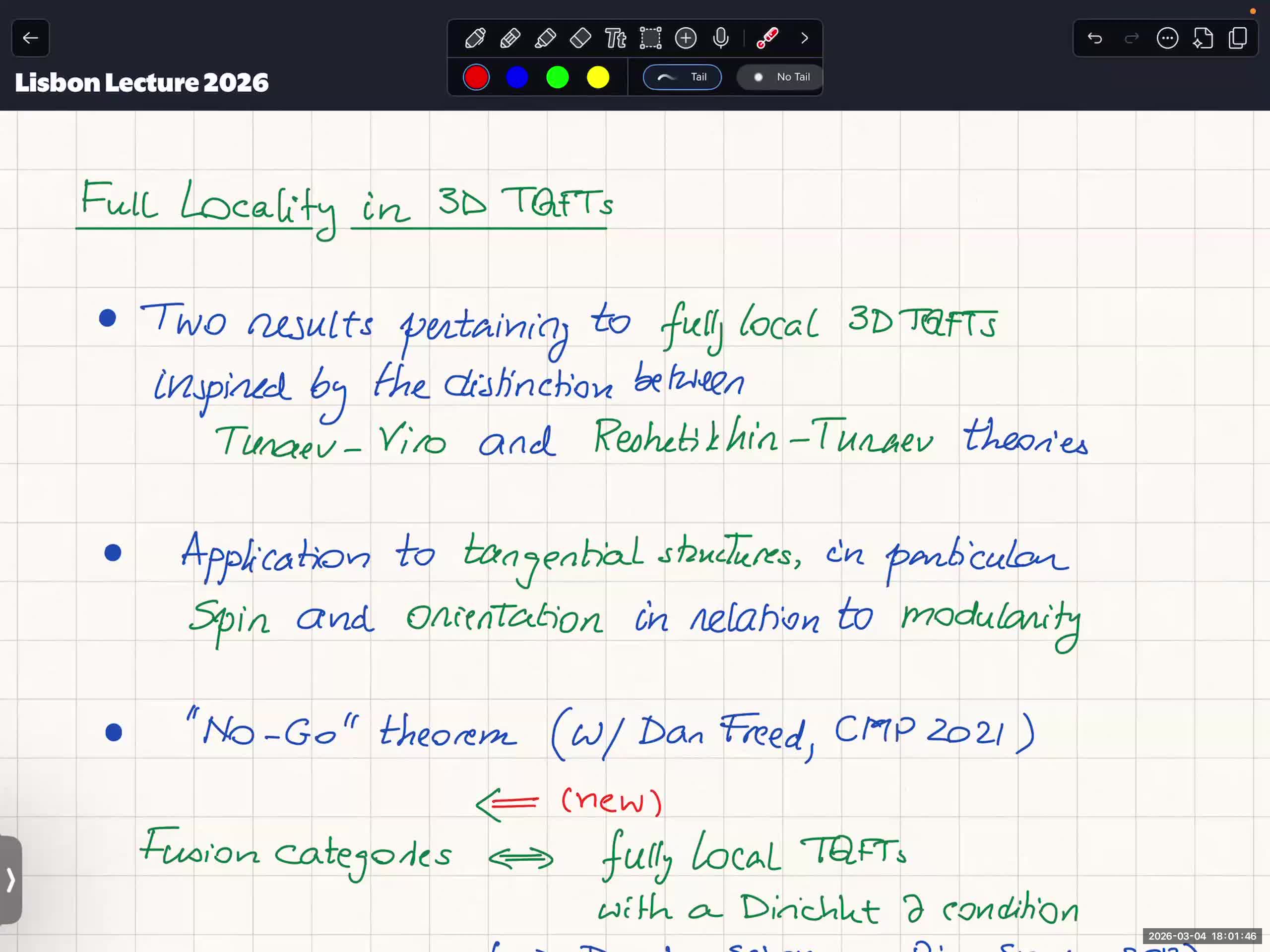
Task: Select the fountain pen tool
Action: tap(475, 39)
